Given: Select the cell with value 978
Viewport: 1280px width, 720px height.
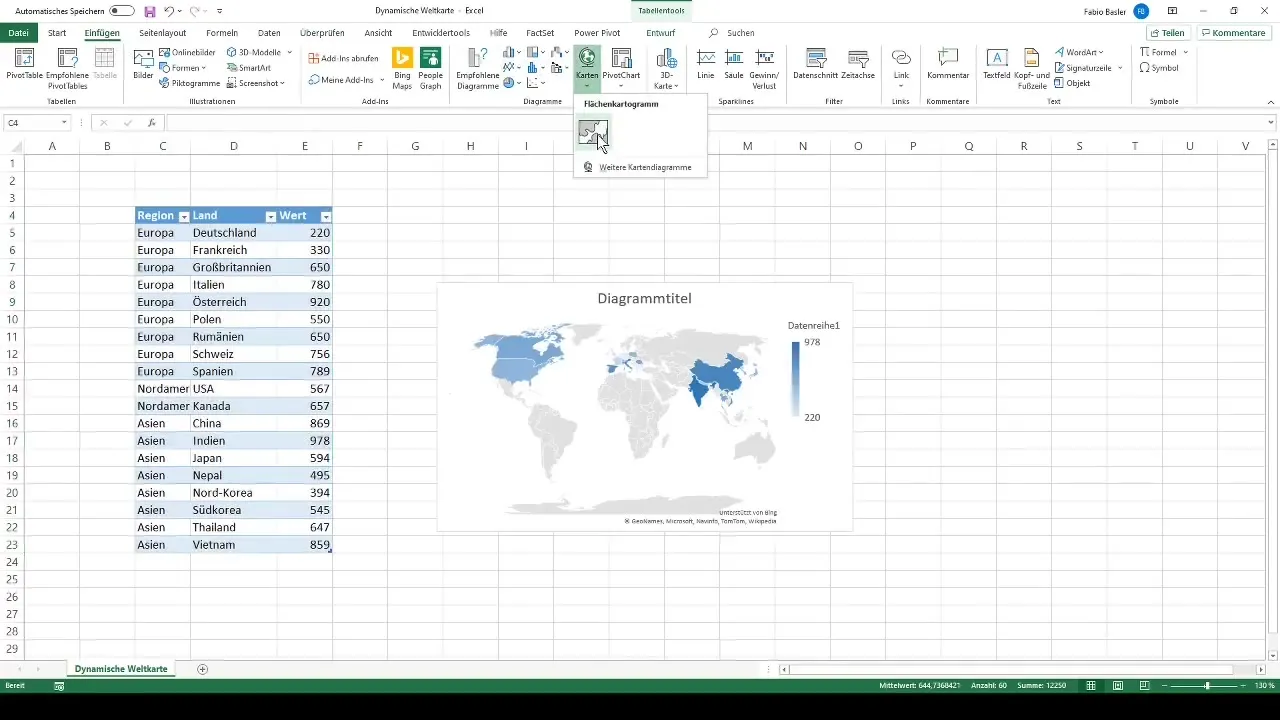Looking at the screenshot, I should coord(305,441).
